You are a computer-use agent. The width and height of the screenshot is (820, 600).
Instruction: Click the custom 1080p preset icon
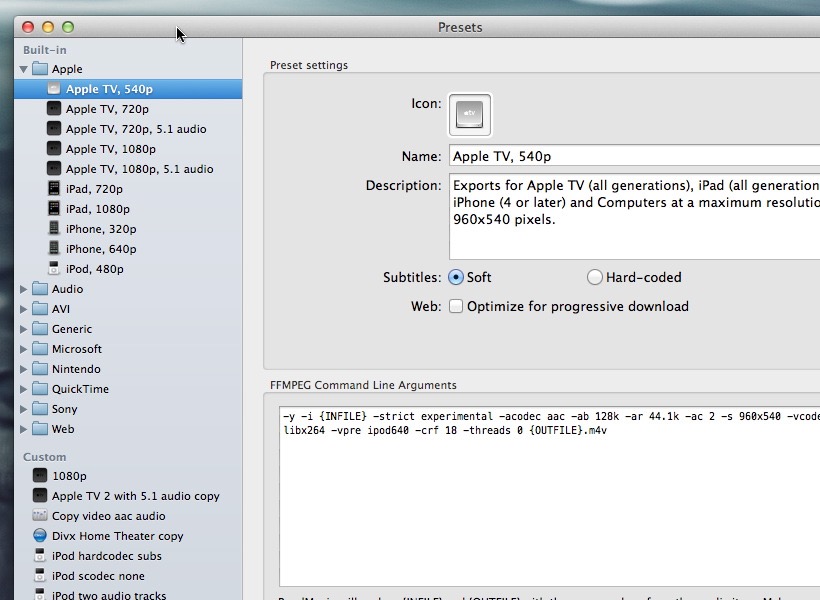[x=40, y=476]
